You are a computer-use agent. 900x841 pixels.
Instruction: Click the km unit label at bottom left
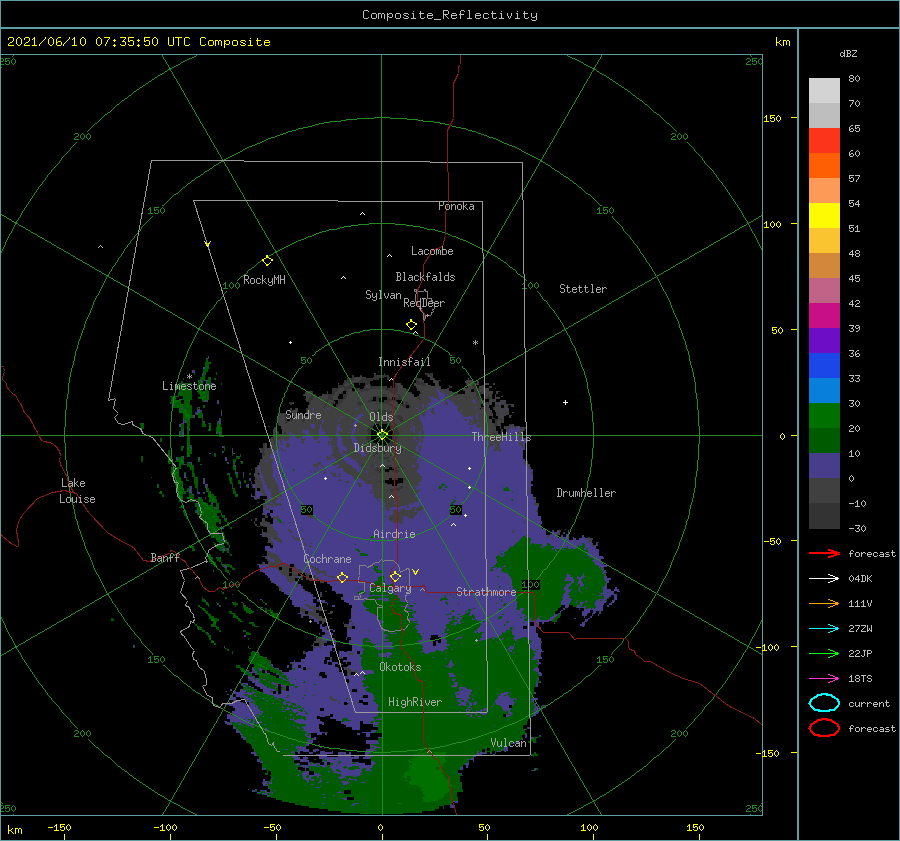point(14,830)
